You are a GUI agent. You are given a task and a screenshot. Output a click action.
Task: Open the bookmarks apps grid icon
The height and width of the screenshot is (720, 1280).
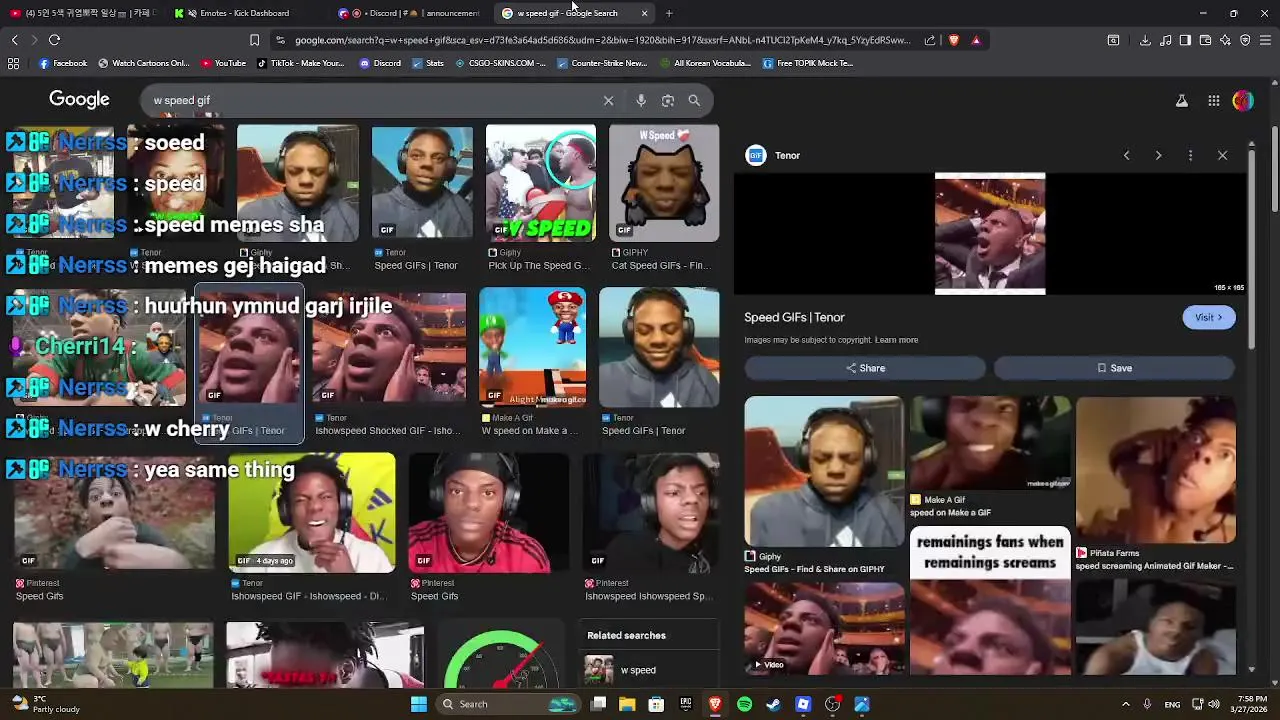point(13,63)
